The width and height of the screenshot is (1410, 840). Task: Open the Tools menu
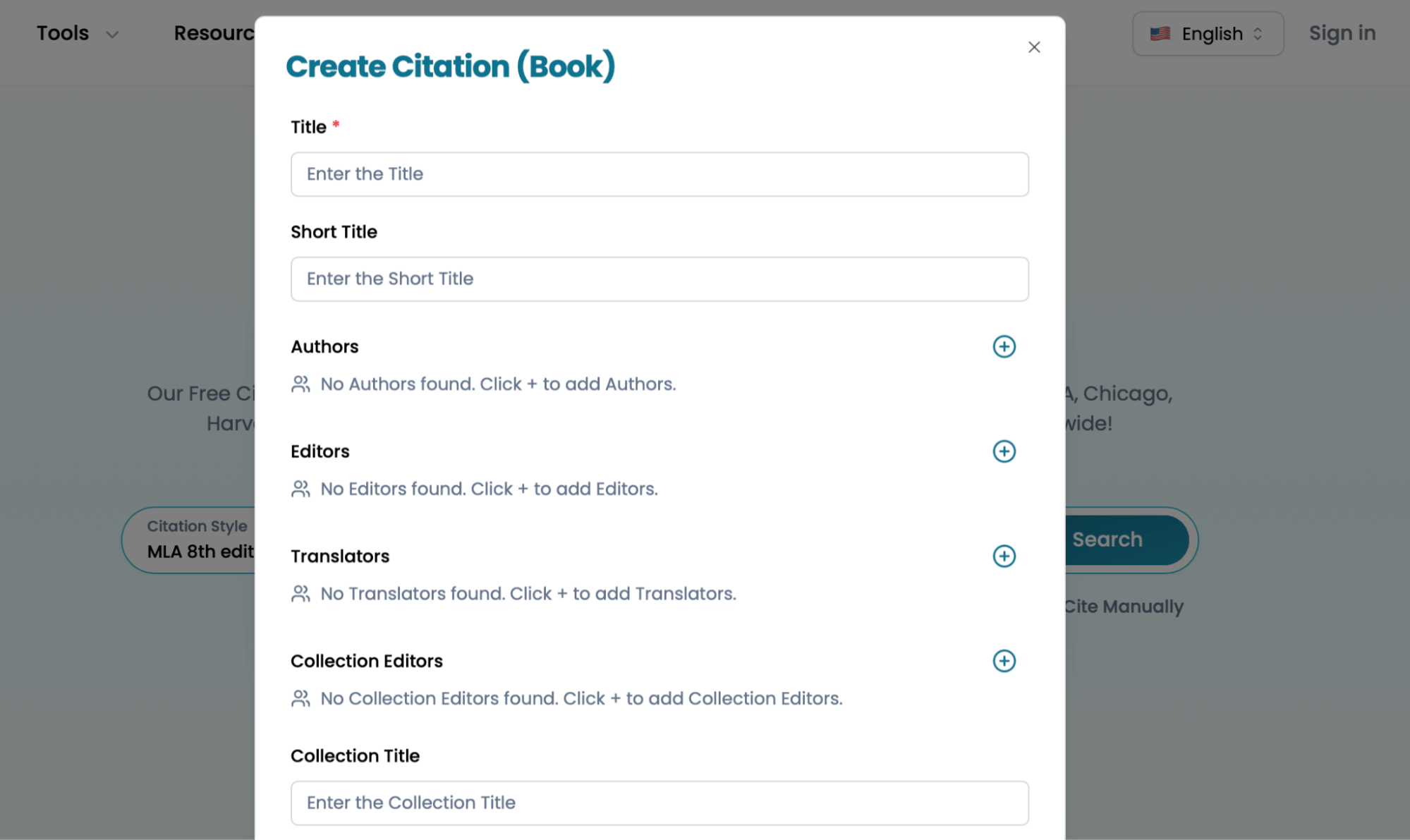pyautogui.click(x=62, y=32)
